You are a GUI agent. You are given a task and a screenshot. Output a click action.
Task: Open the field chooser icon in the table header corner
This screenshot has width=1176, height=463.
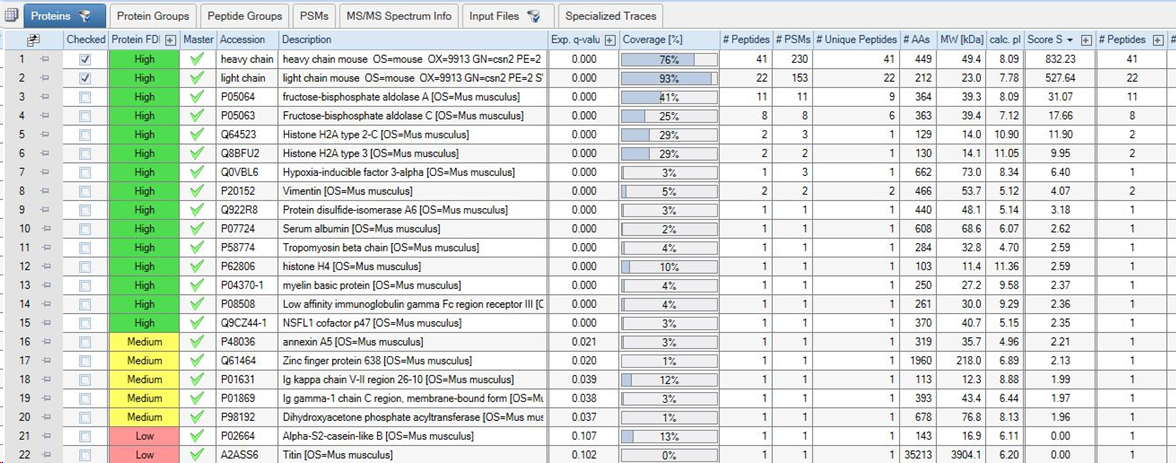[x=32, y=39]
